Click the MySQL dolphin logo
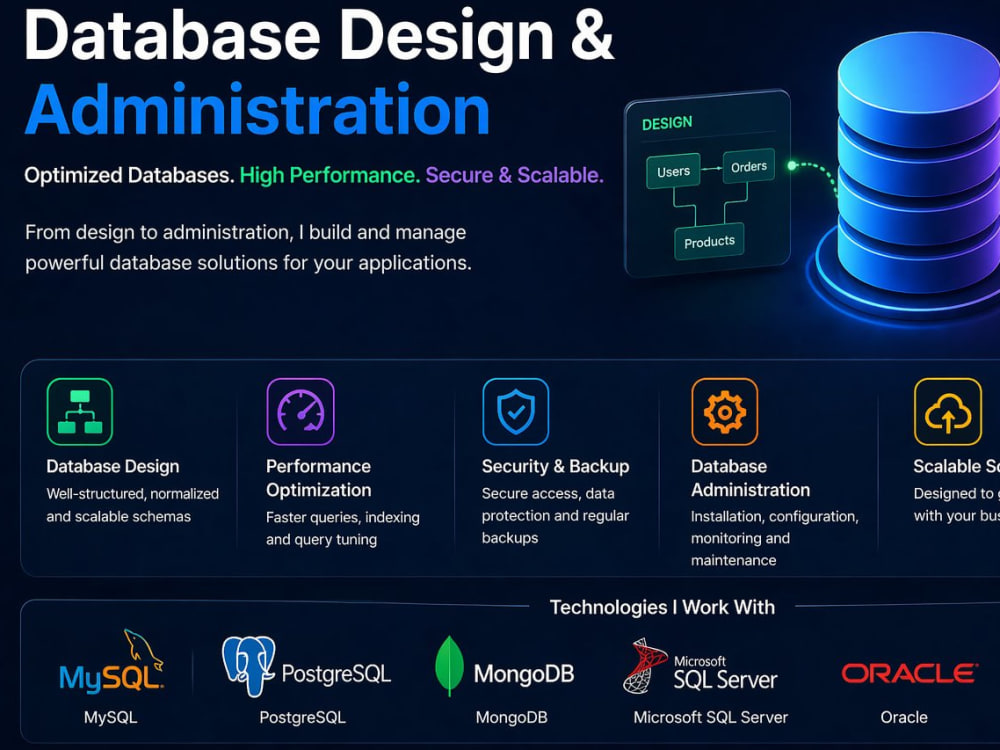 [x=111, y=662]
